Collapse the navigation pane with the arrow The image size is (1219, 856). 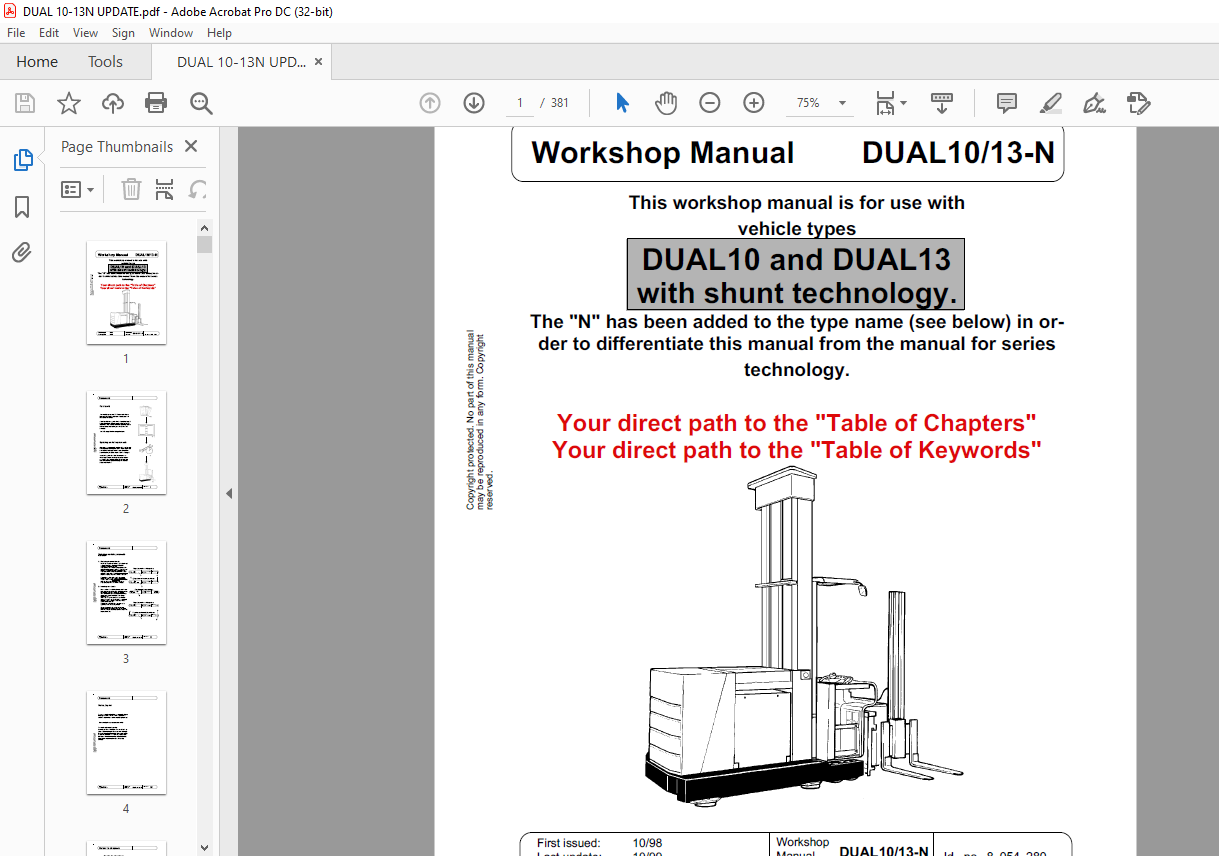pyautogui.click(x=228, y=493)
